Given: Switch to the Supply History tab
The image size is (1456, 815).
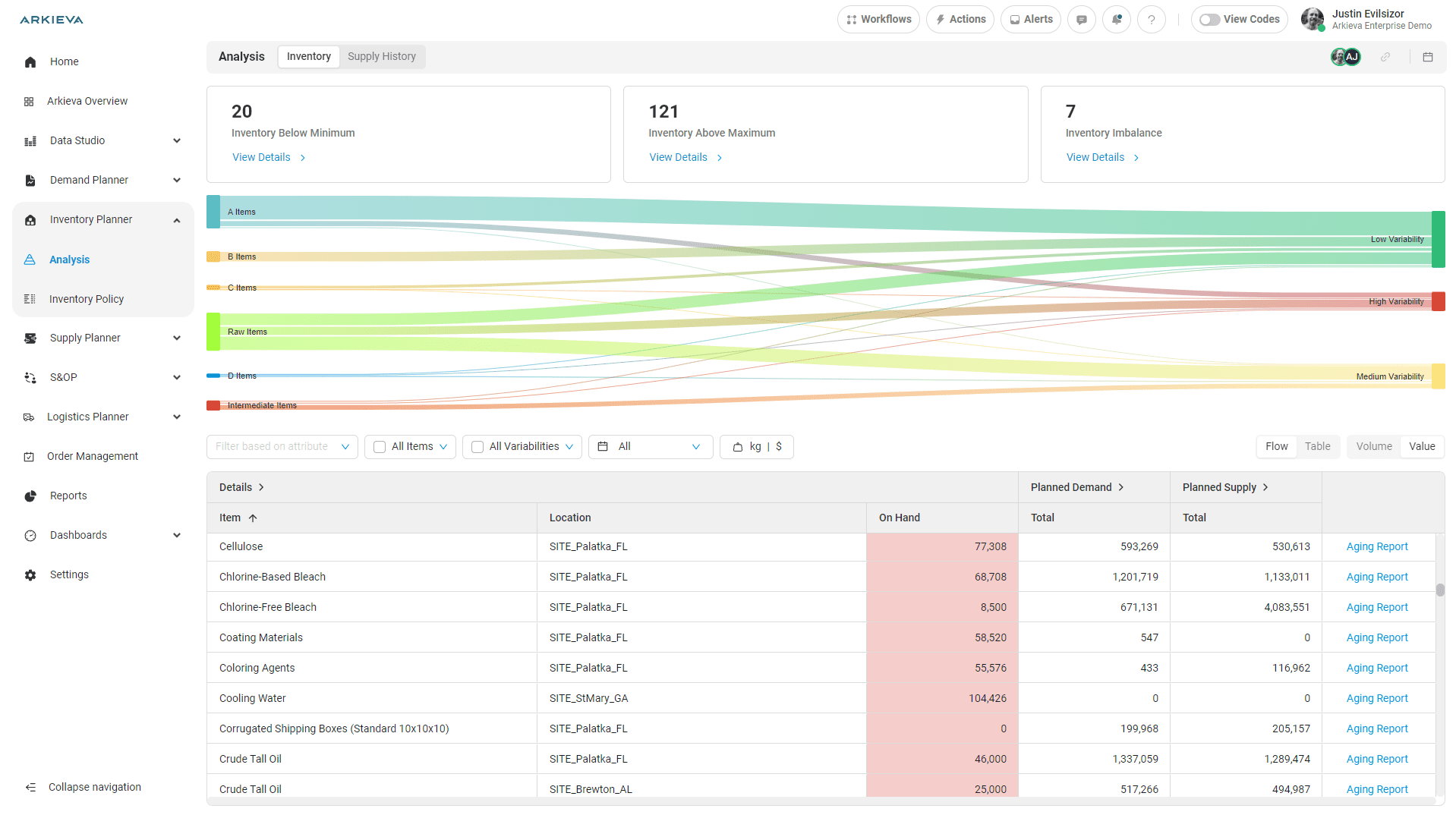Looking at the screenshot, I should pyautogui.click(x=381, y=56).
